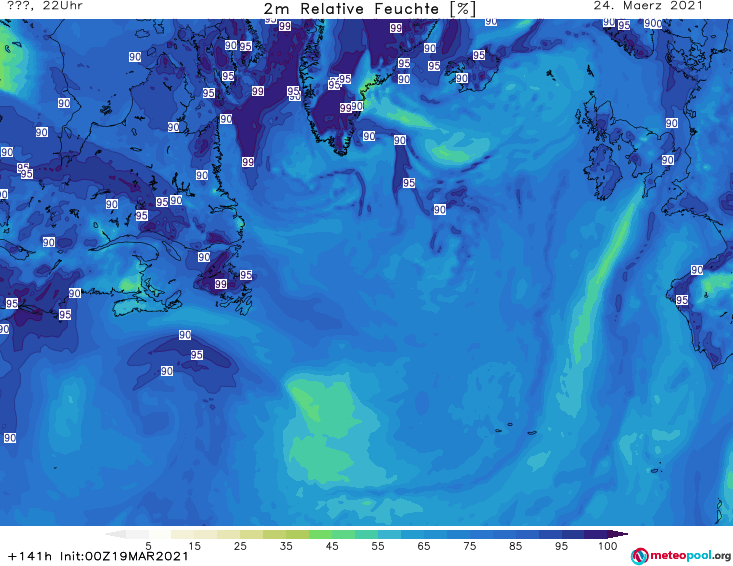The image size is (733, 566).
Task: Click the "???, 22Uhr" time label
Action: tap(45, 6)
